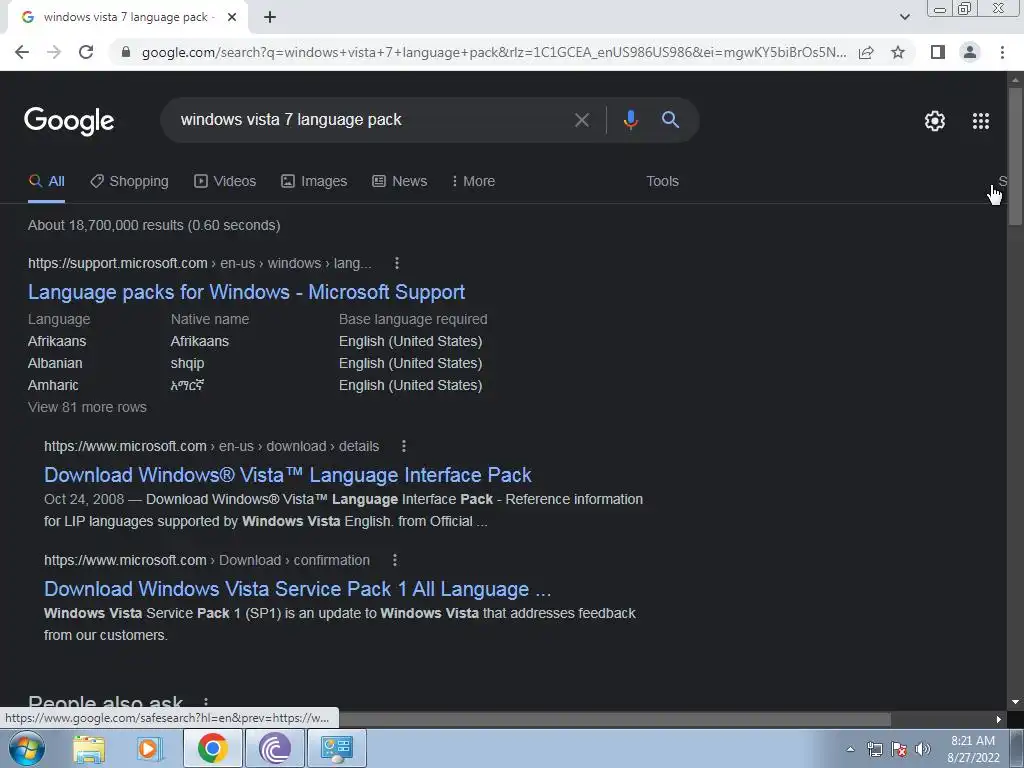The height and width of the screenshot is (768, 1024).
Task: Open the search Tools options
Action: pyautogui.click(x=662, y=182)
